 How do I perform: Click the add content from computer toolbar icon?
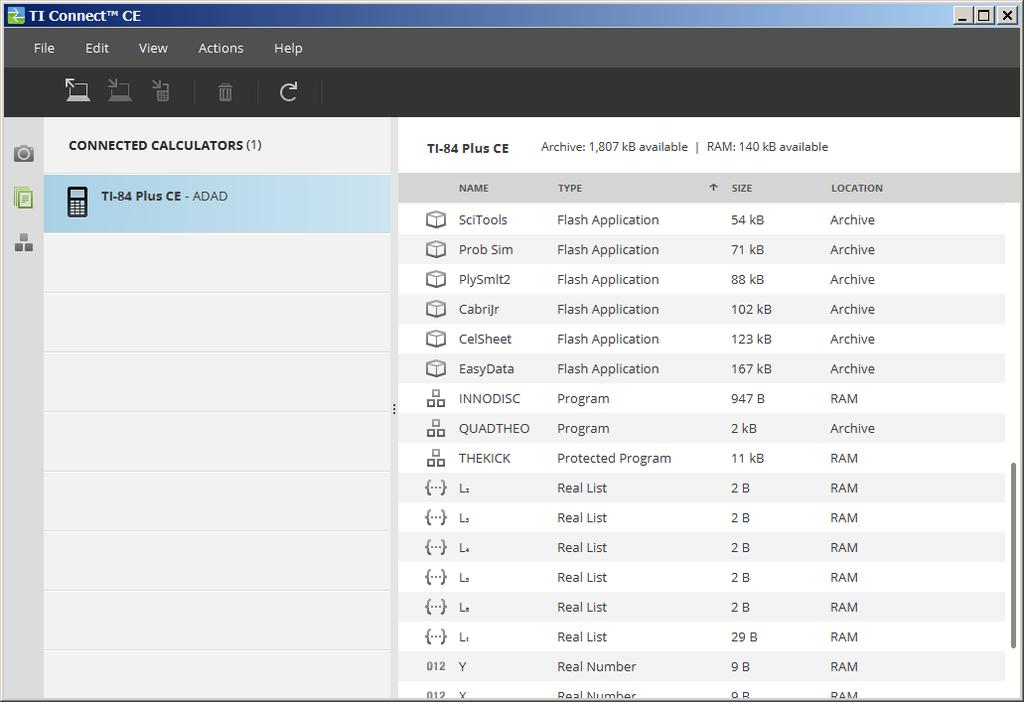[78, 90]
